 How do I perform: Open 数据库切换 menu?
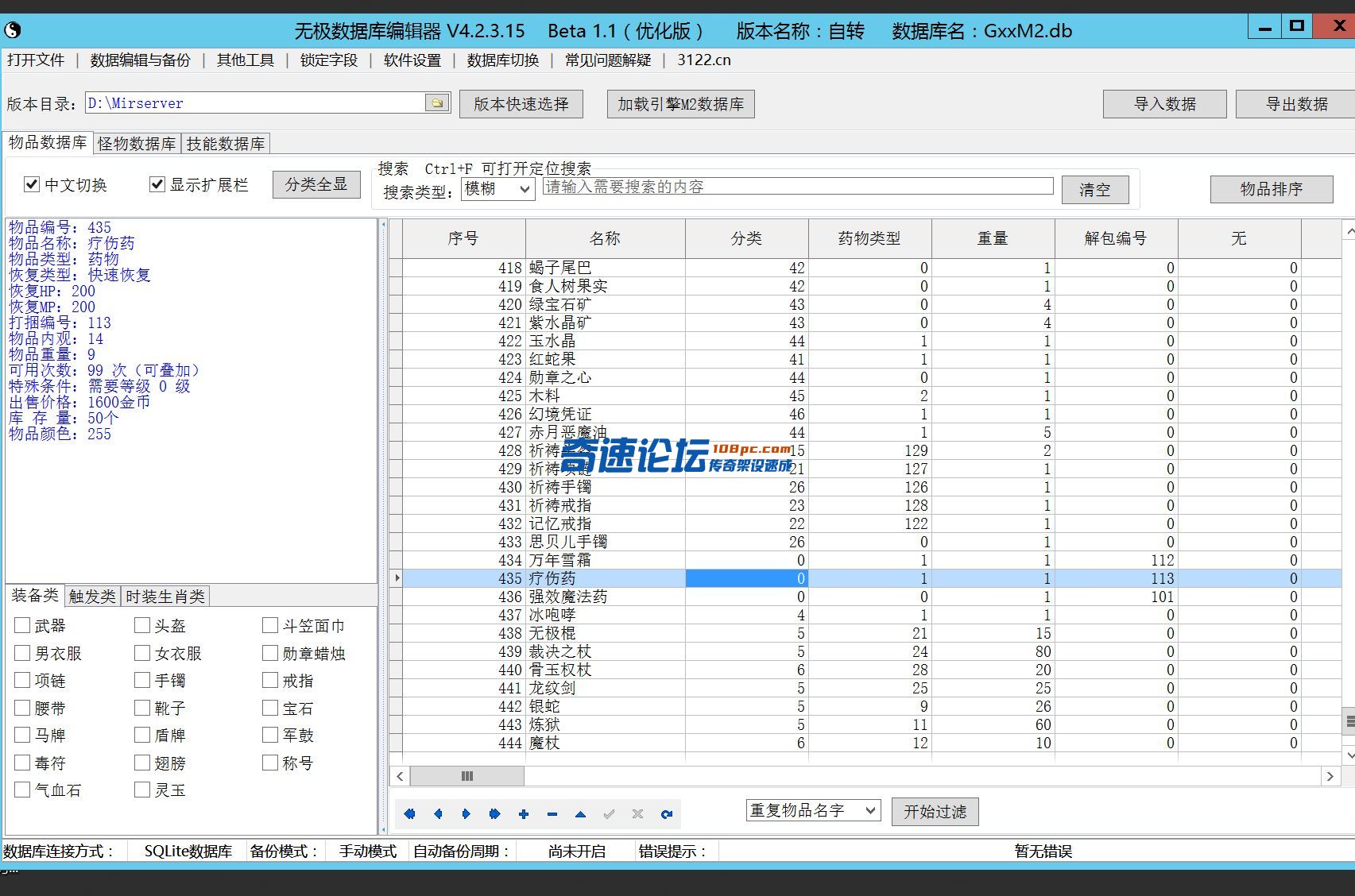pos(503,60)
